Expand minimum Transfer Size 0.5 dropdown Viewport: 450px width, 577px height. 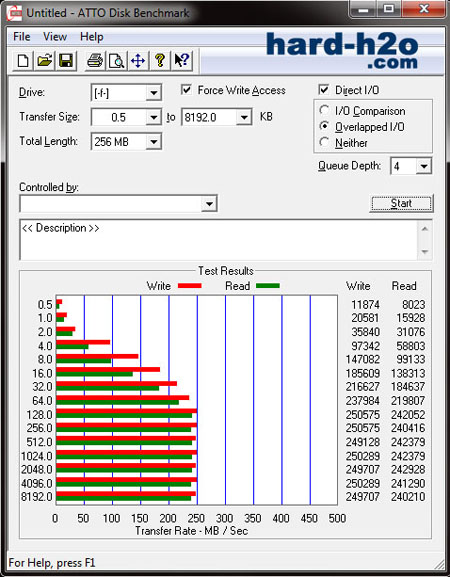coord(153,117)
